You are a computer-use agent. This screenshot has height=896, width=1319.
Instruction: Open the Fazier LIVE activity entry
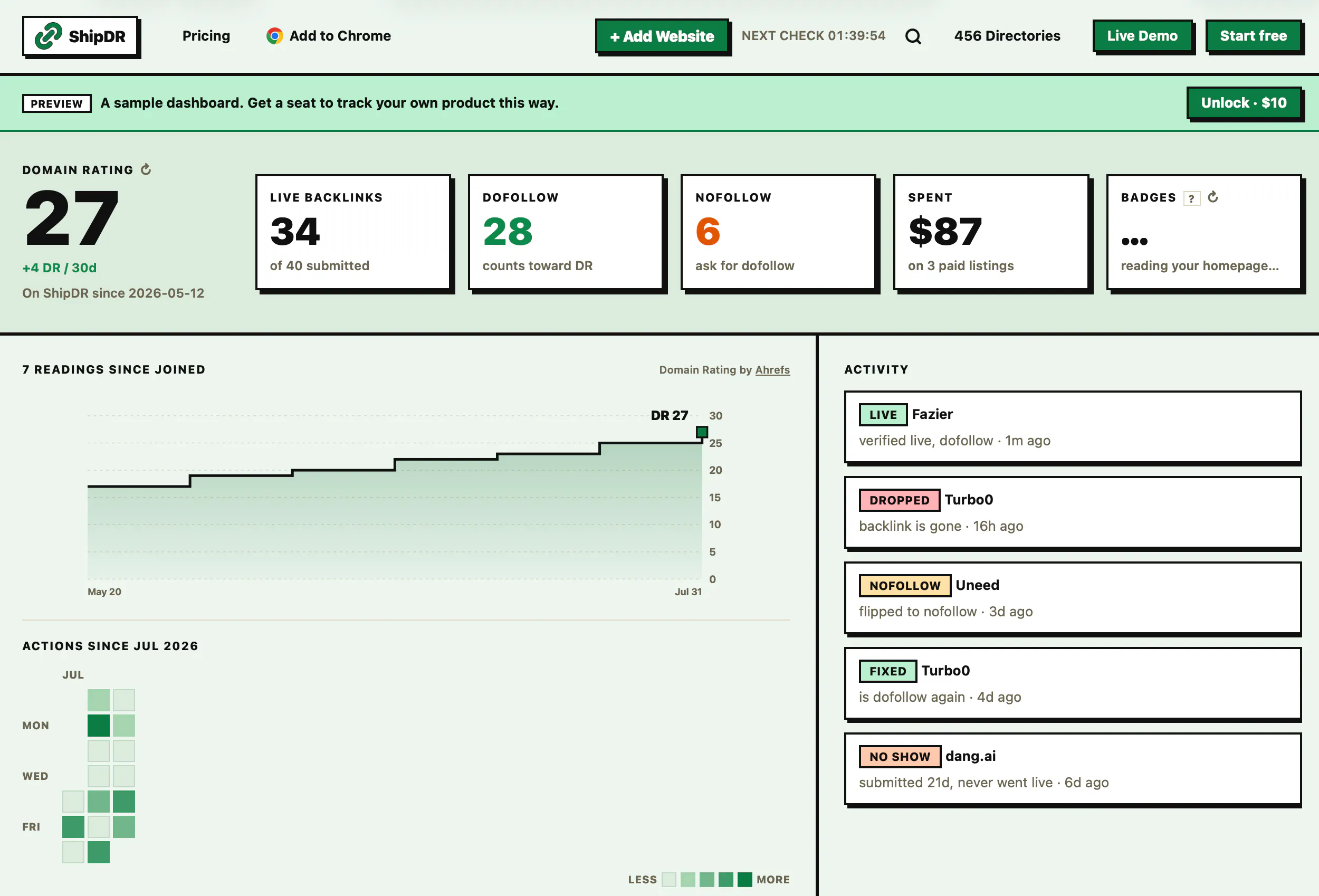(1072, 427)
